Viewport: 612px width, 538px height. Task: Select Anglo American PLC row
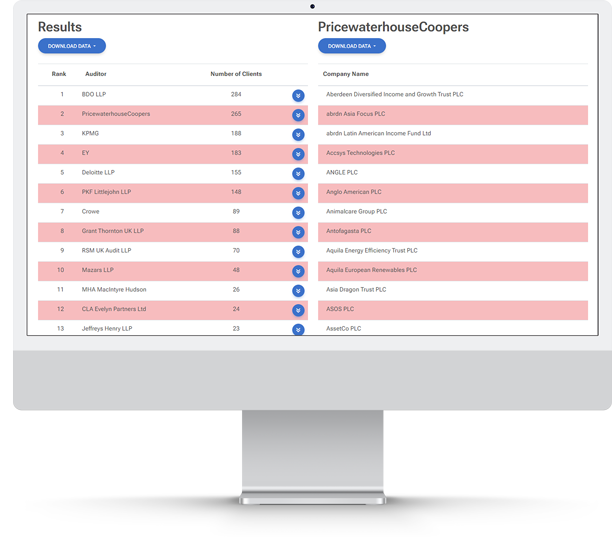[x=453, y=193]
